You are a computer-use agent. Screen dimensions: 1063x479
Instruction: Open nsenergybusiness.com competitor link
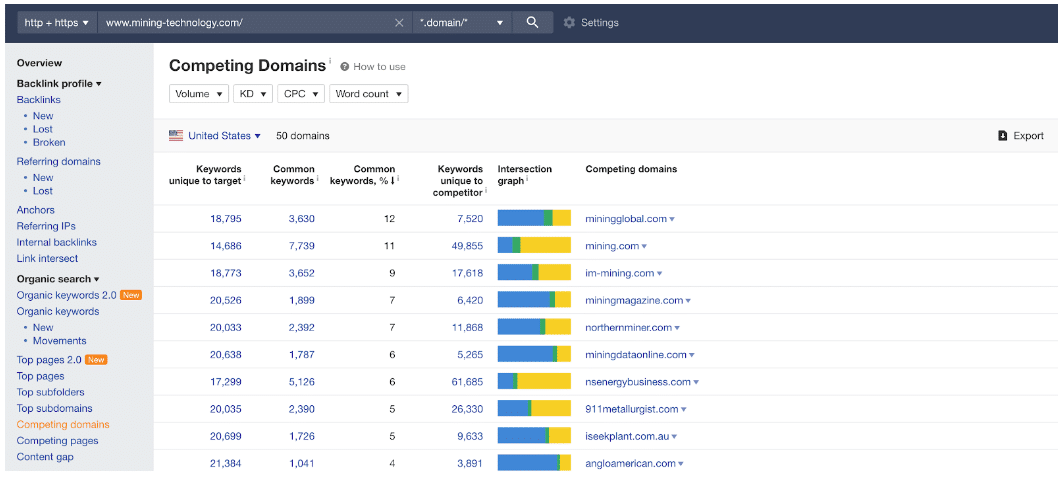tap(638, 381)
